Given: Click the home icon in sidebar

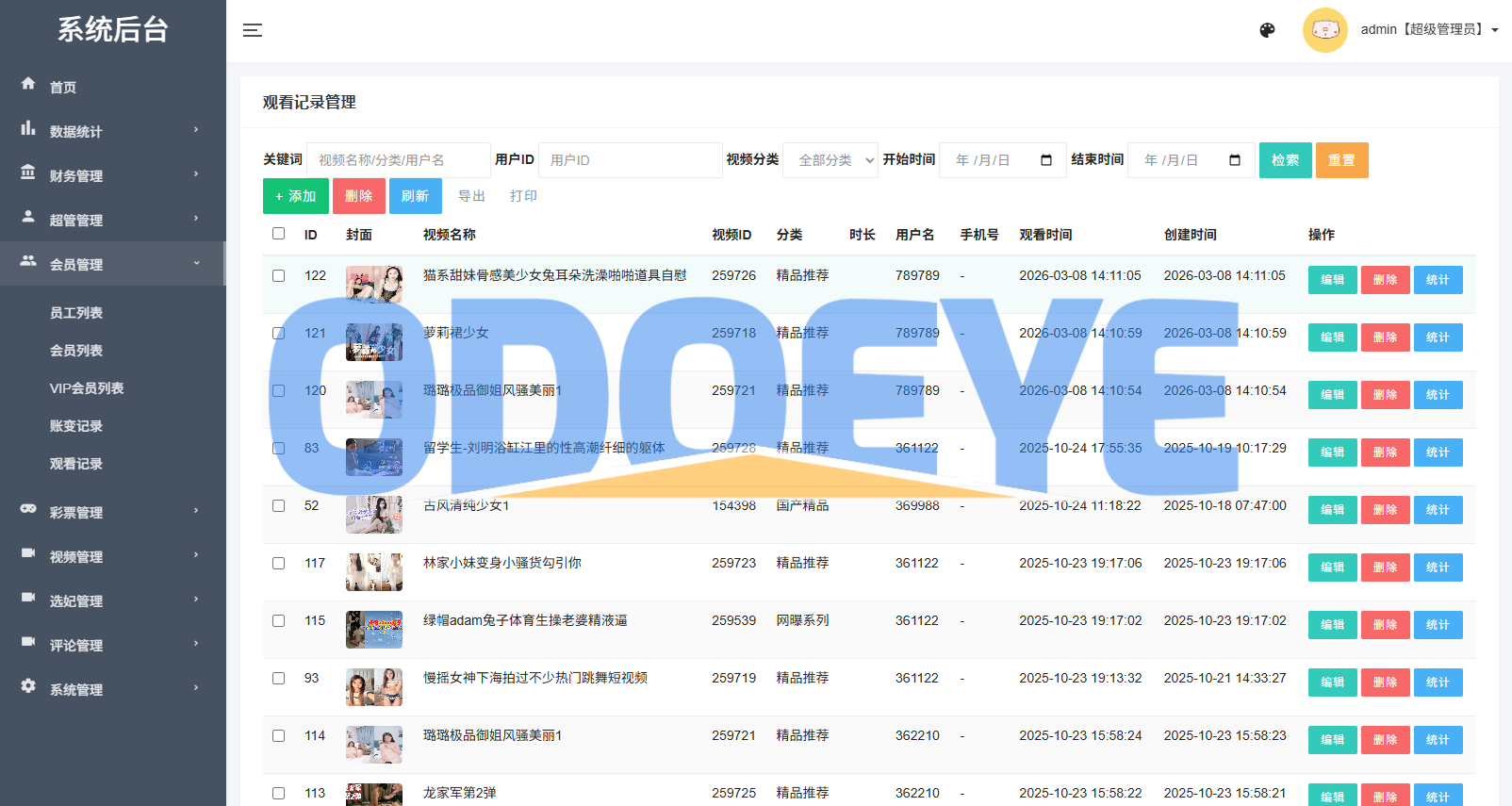Looking at the screenshot, I should [x=28, y=84].
